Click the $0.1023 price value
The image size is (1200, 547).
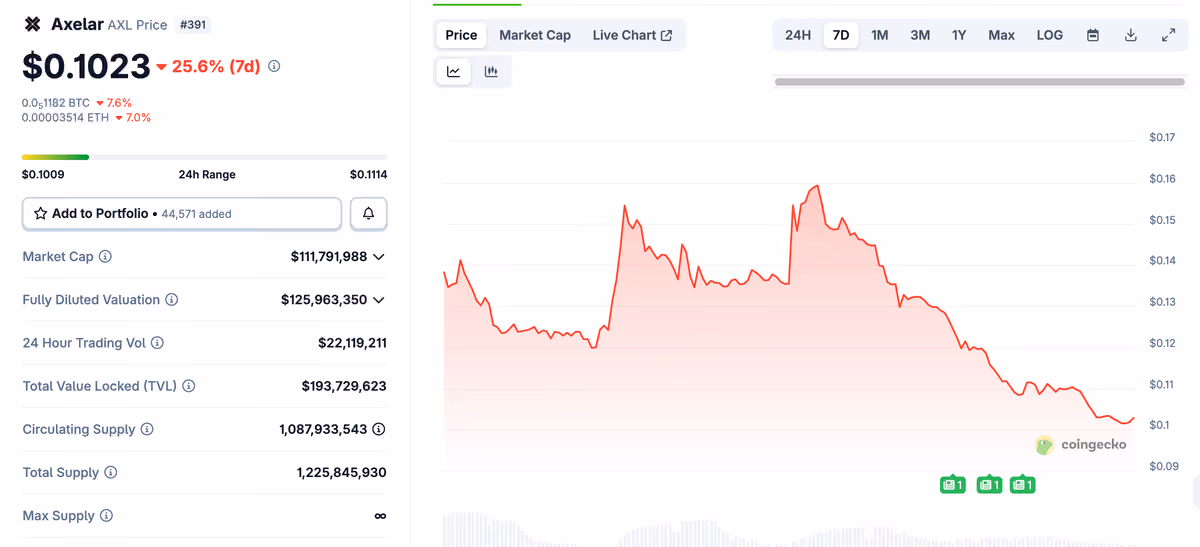pos(86,67)
